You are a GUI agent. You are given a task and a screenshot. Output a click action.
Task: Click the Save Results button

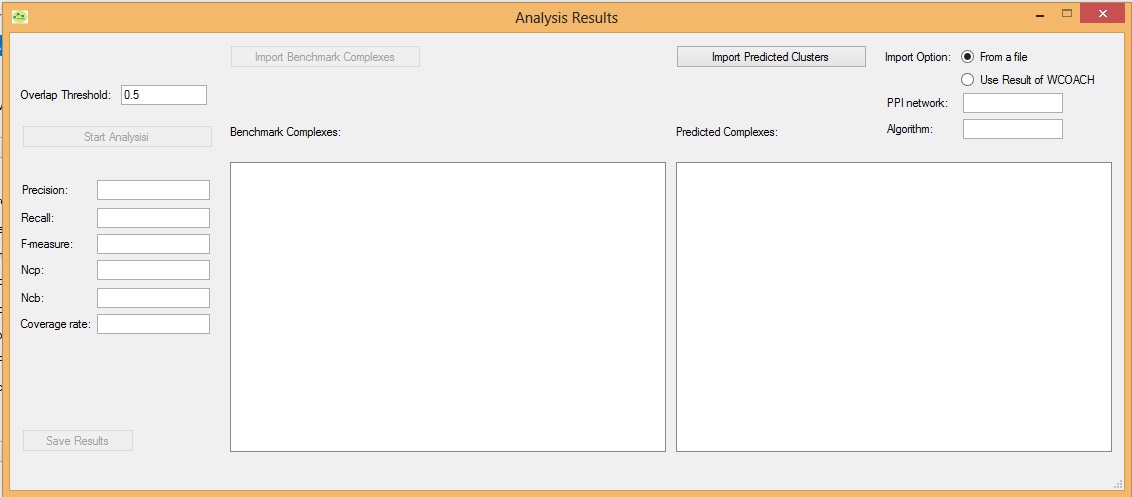(78, 441)
